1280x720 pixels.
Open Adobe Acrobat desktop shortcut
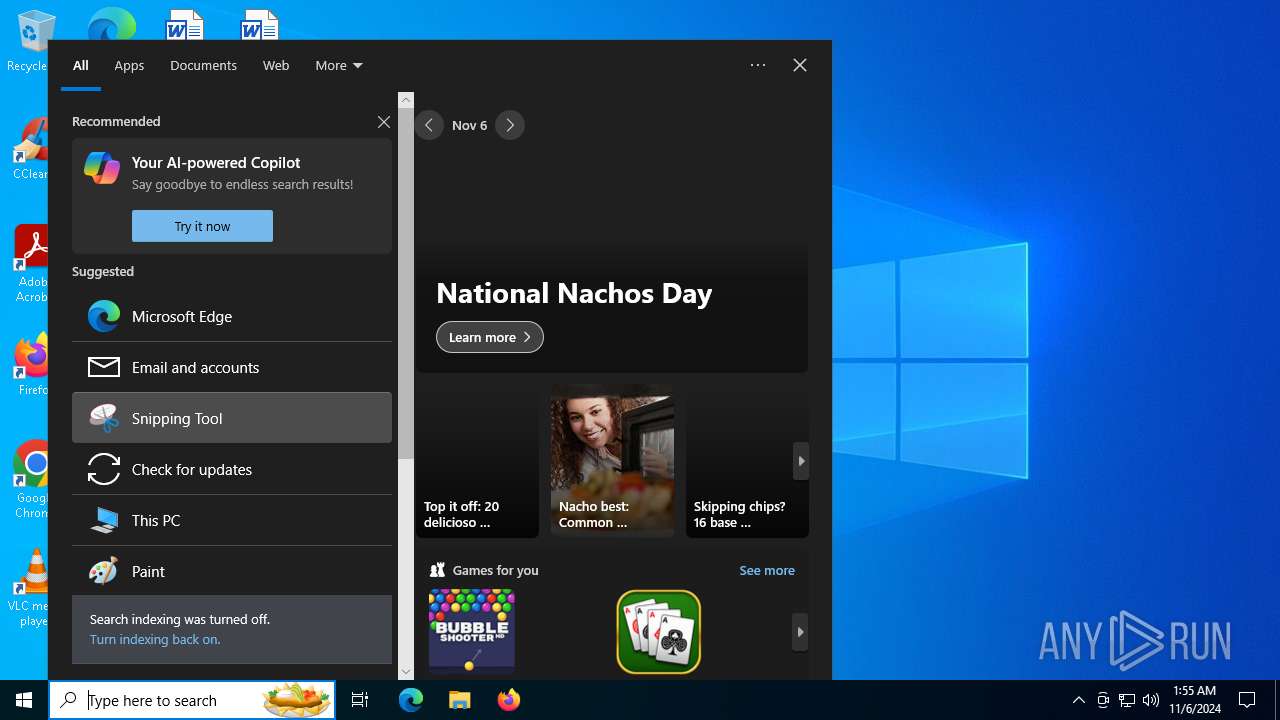click(32, 264)
